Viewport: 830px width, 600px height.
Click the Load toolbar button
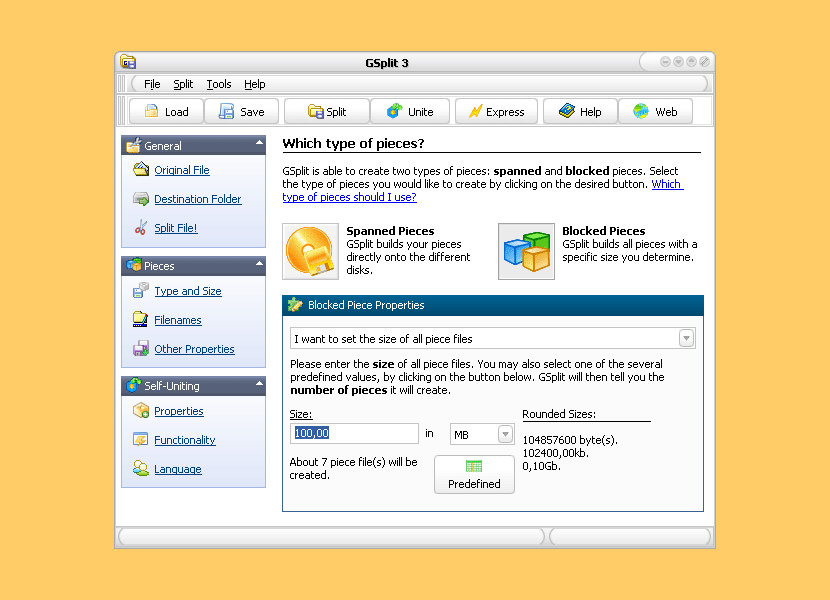(166, 111)
